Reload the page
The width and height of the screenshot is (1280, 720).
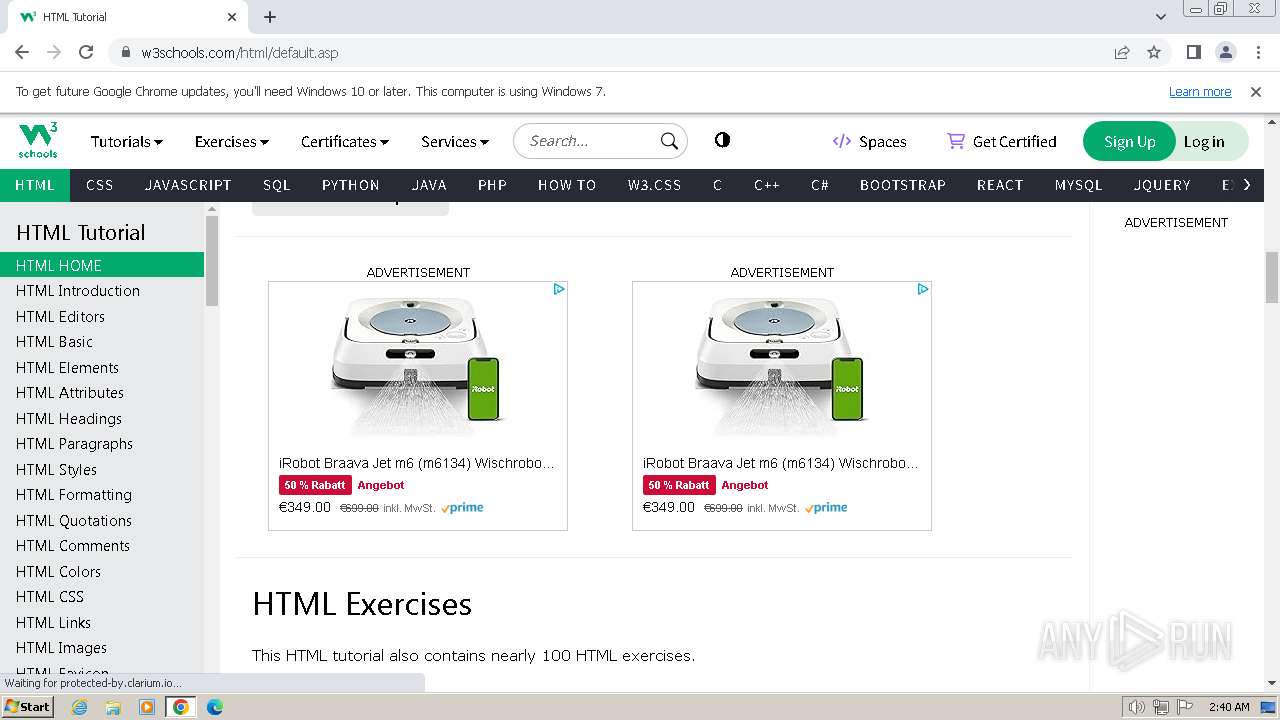pos(86,52)
